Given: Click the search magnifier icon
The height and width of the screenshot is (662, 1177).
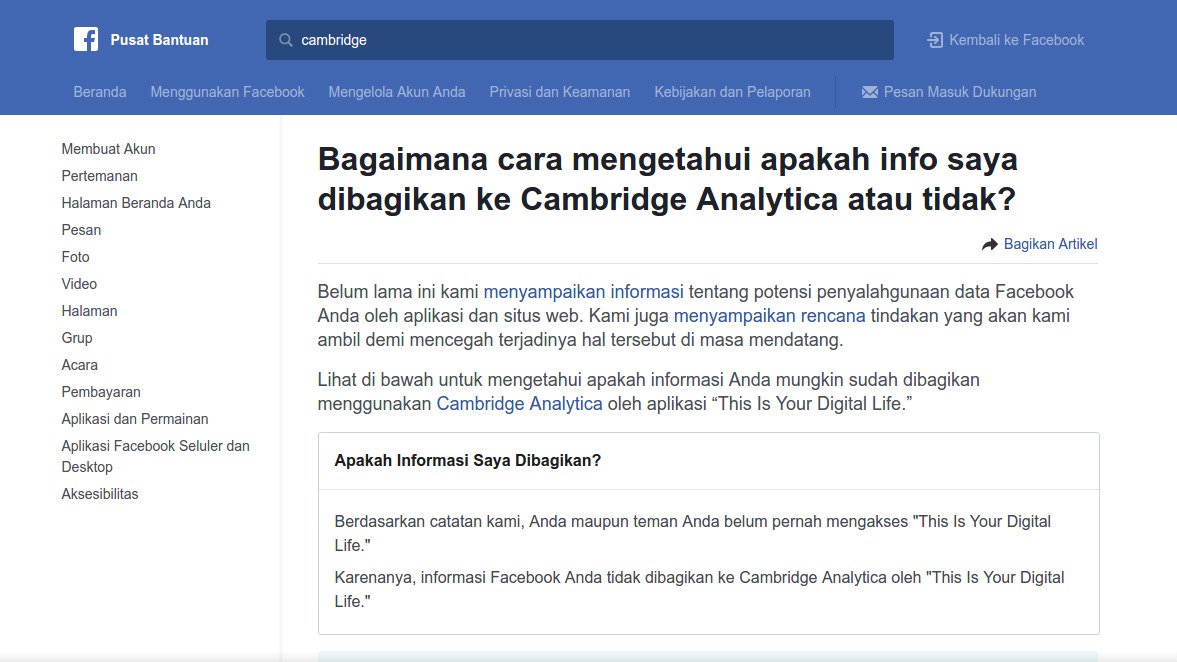Looking at the screenshot, I should [285, 40].
